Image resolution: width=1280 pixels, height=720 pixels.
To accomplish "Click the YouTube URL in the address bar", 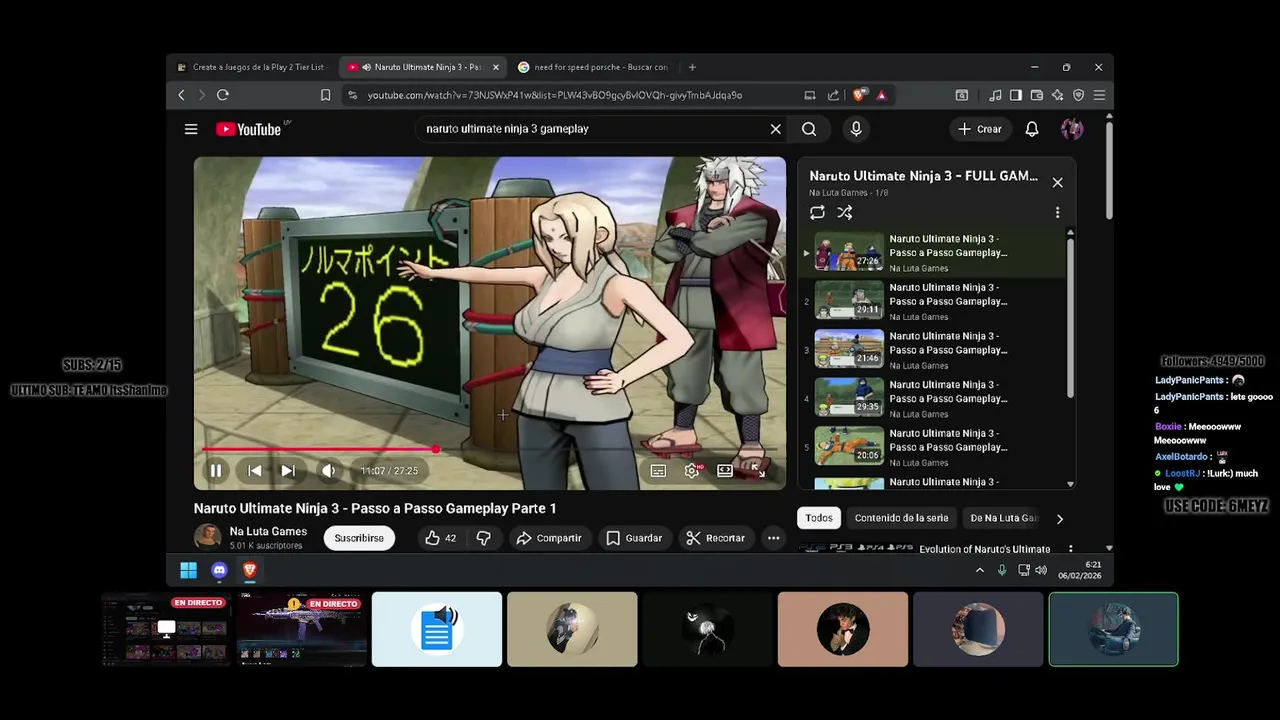I will click(555, 95).
